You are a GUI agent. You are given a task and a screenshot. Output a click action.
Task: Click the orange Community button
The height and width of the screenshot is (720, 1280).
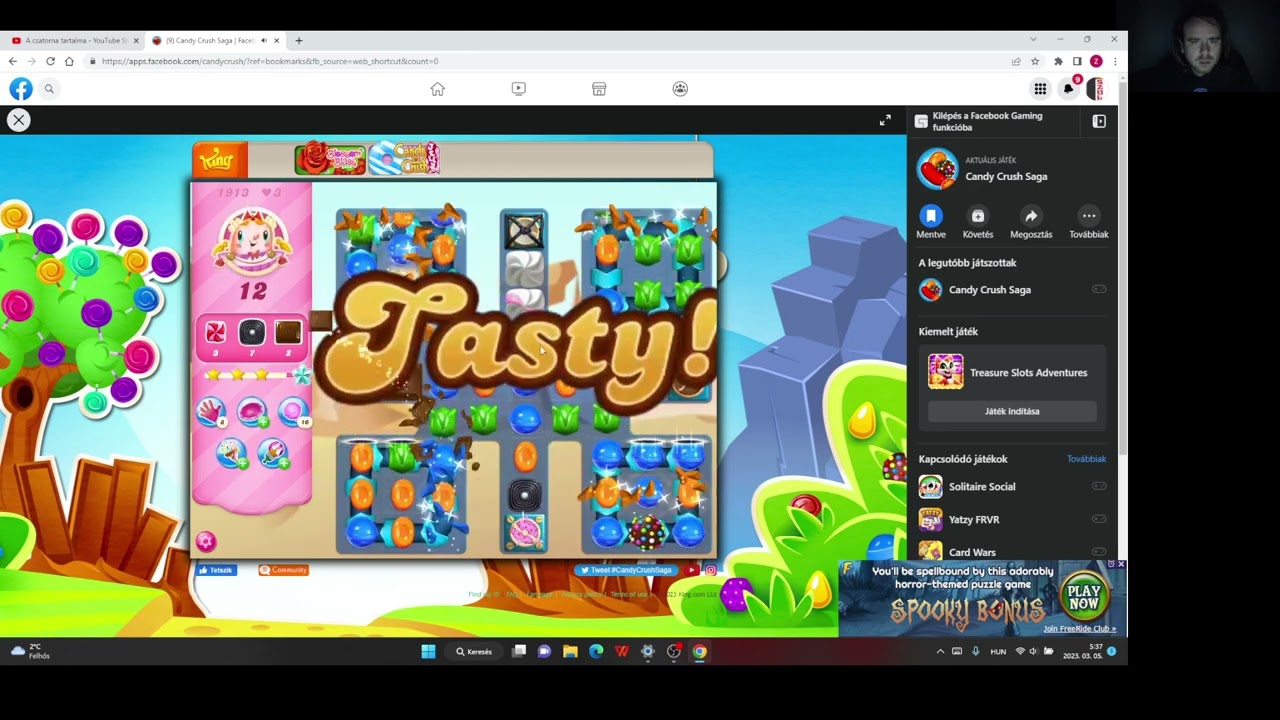284,570
